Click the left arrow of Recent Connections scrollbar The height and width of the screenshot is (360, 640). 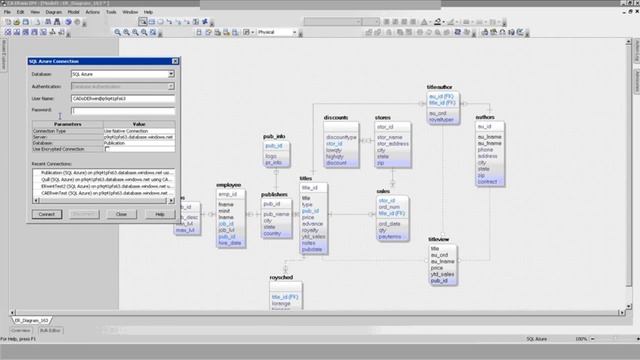(36, 200)
